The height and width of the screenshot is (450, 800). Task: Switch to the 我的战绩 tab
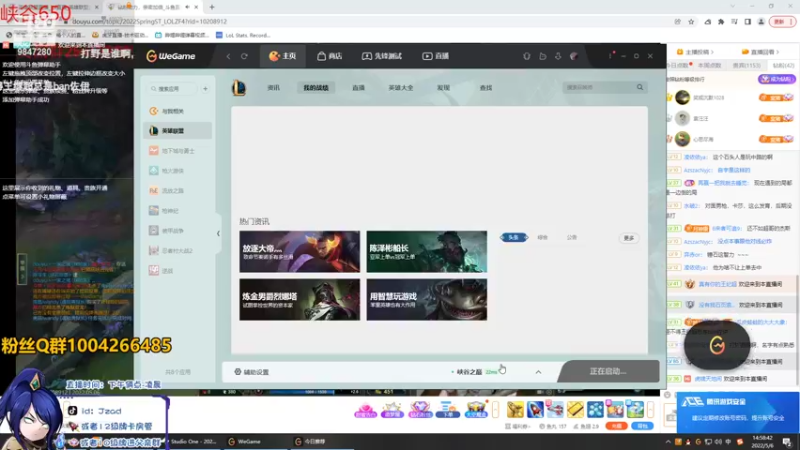coord(316,88)
